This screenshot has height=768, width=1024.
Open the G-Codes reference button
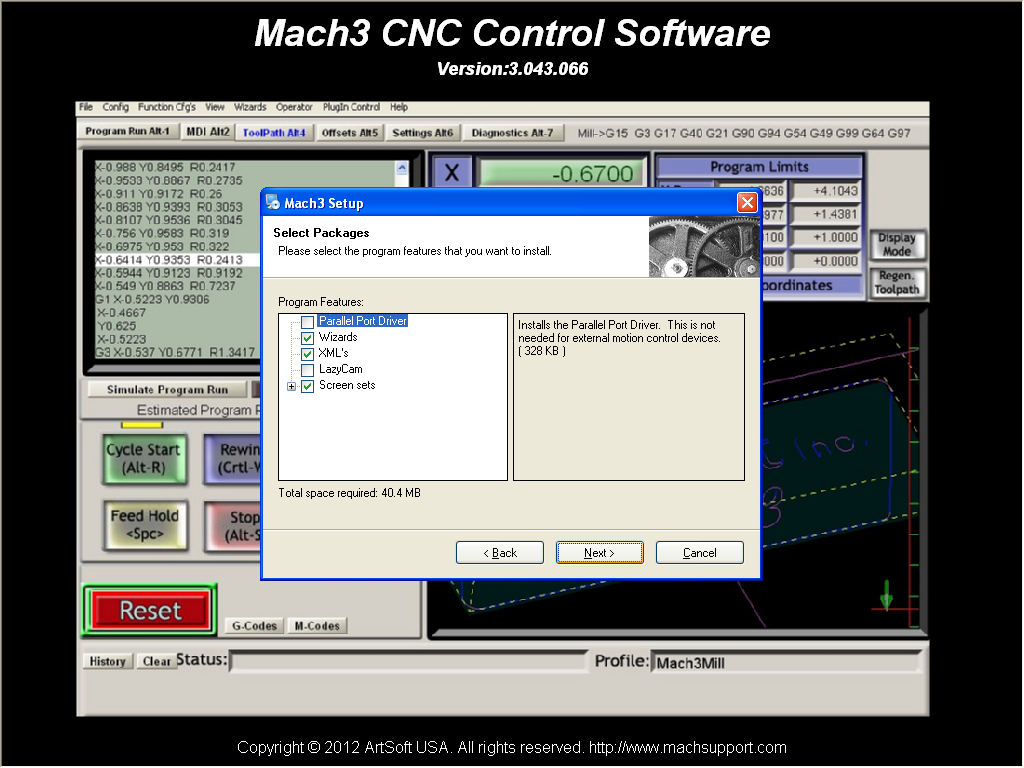click(254, 626)
